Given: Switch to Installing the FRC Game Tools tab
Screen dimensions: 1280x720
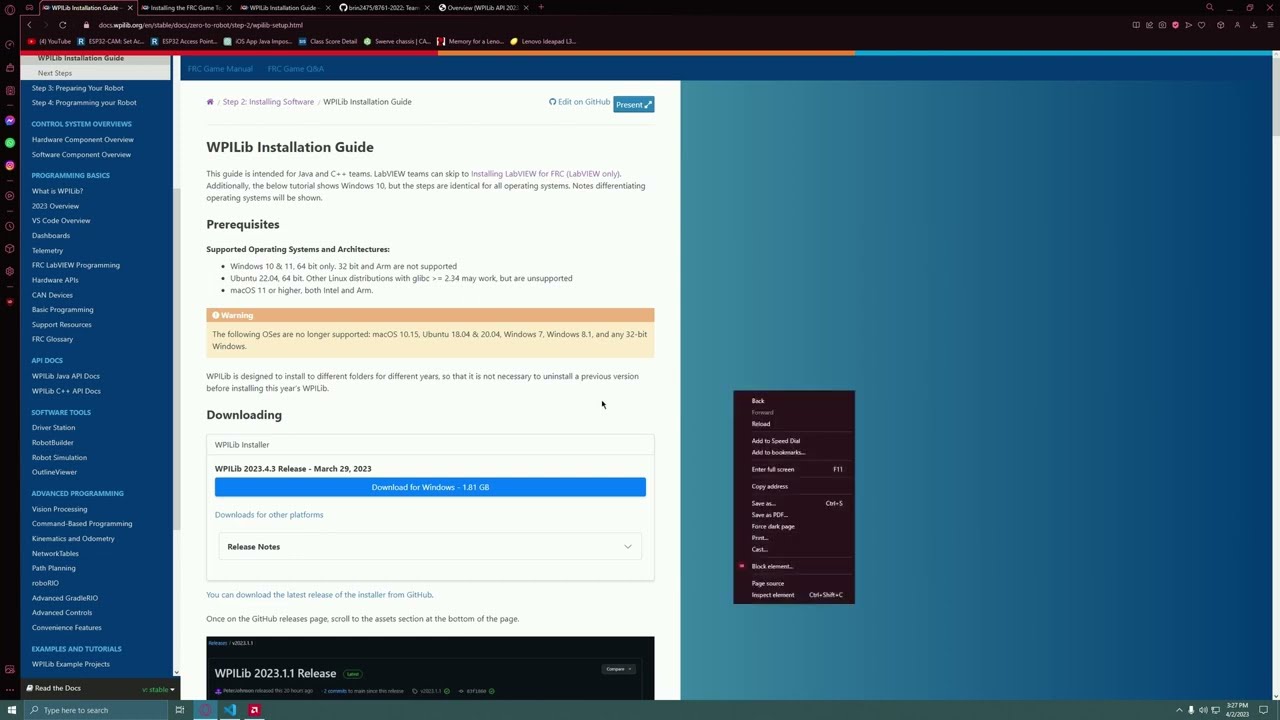Looking at the screenshot, I should (x=185, y=8).
